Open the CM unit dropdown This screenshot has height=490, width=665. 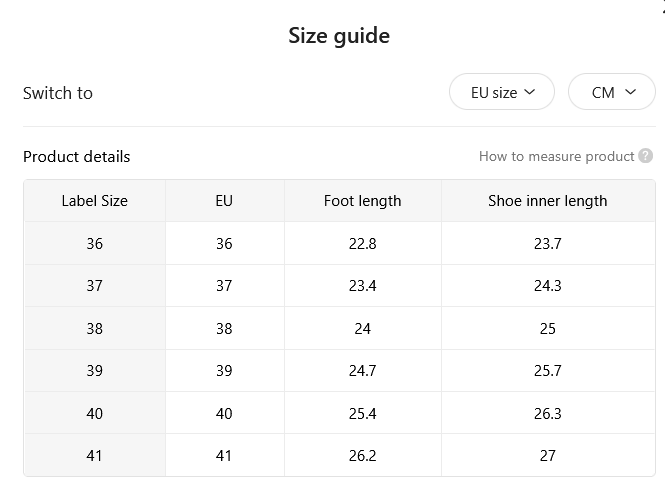tap(612, 92)
